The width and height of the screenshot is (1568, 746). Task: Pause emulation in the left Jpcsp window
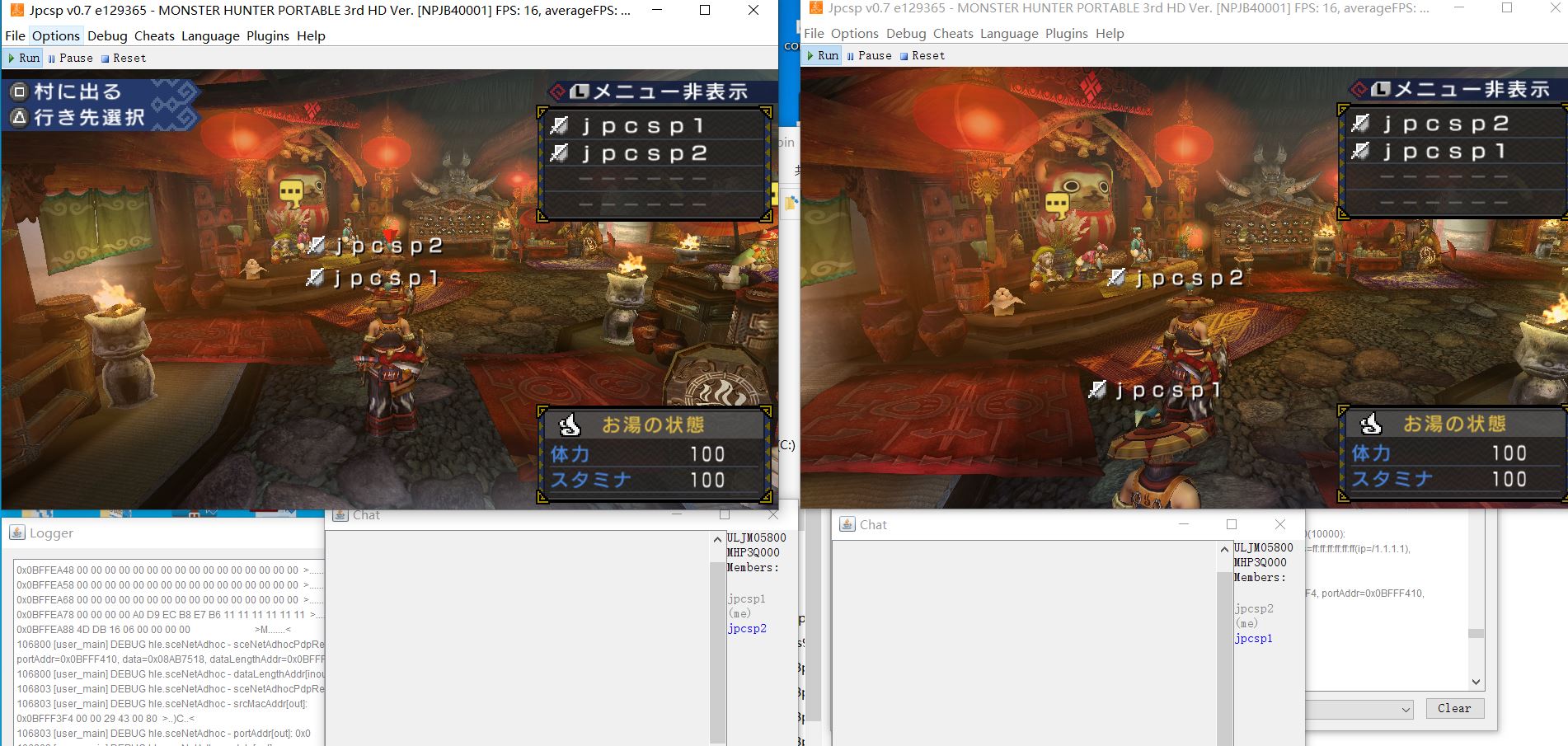[x=70, y=58]
